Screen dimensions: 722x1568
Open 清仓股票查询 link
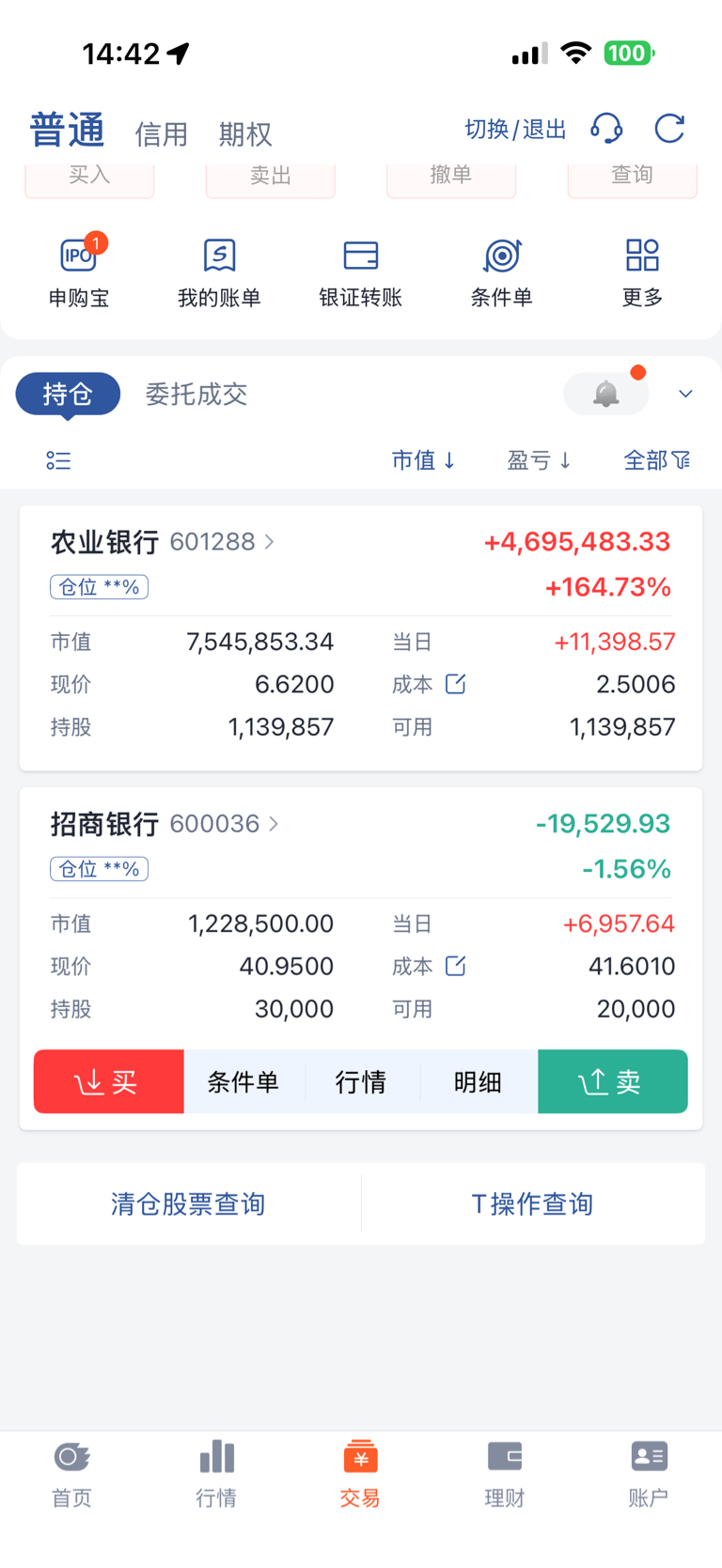(x=188, y=1203)
